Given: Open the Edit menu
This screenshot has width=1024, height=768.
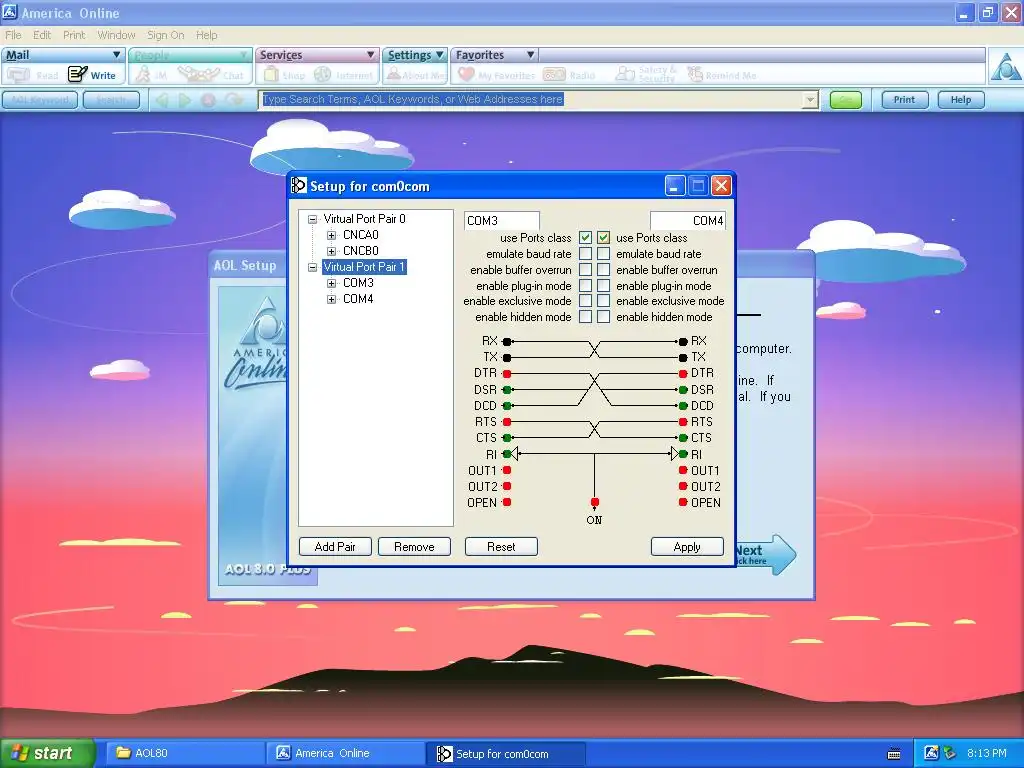Looking at the screenshot, I should coord(42,35).
